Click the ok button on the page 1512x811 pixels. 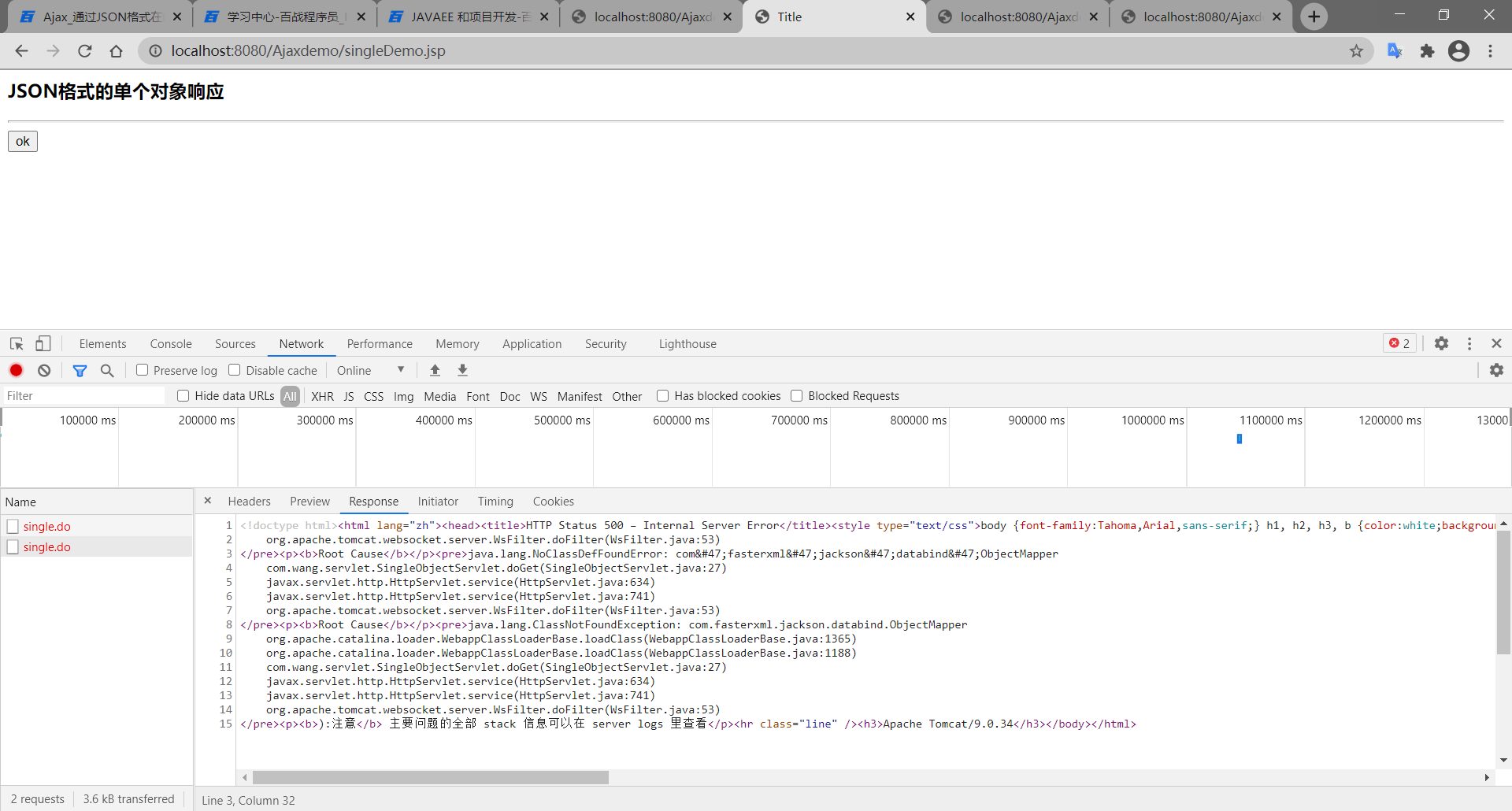pos(23,141)
